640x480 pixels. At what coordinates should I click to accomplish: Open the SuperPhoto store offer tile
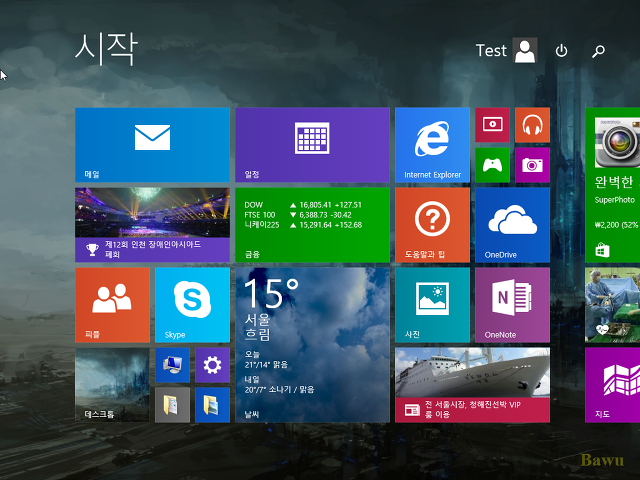612,185
